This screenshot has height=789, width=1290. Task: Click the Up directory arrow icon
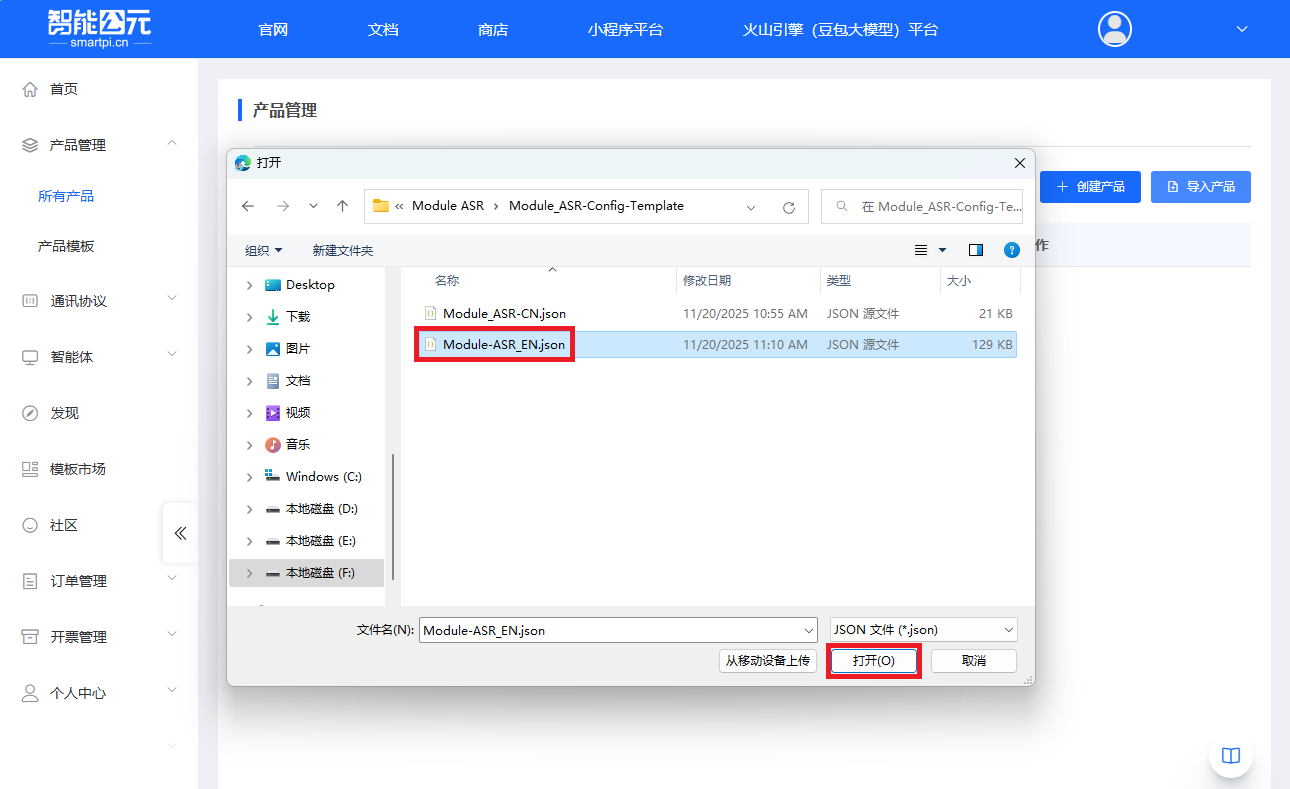point(343,206)
